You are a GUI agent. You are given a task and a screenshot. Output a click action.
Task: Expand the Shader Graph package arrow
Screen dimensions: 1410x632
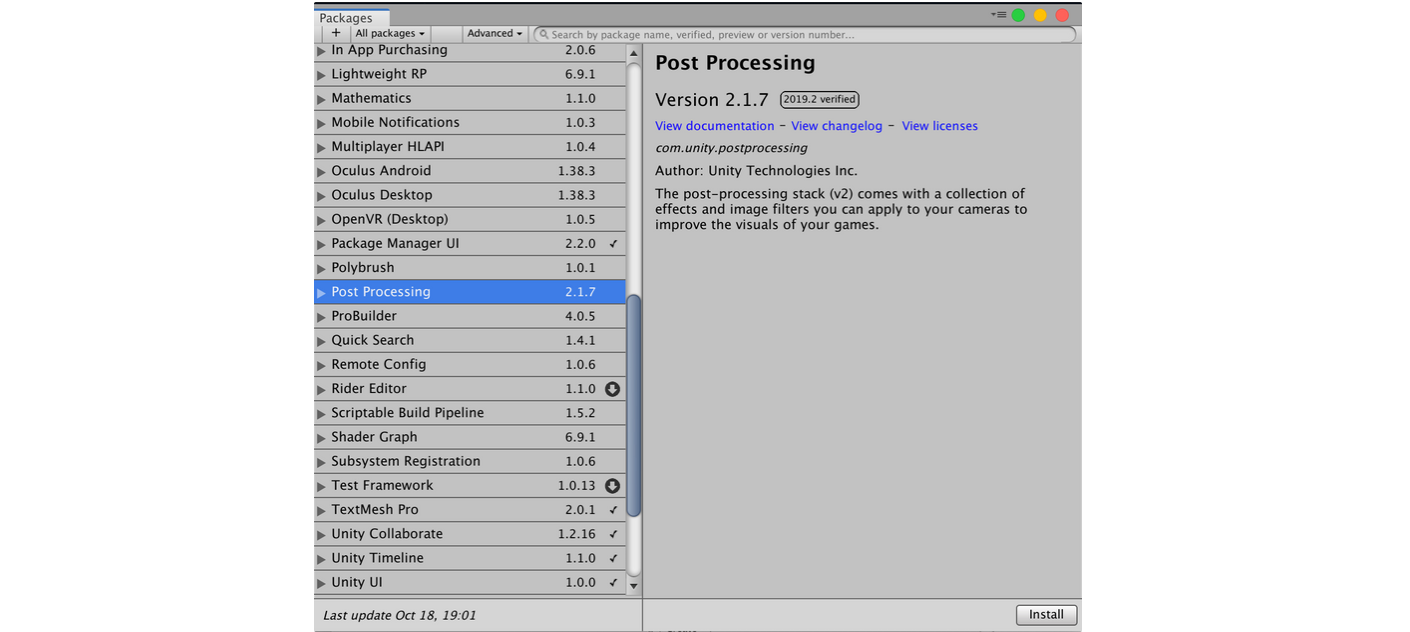tap(322, 438)
